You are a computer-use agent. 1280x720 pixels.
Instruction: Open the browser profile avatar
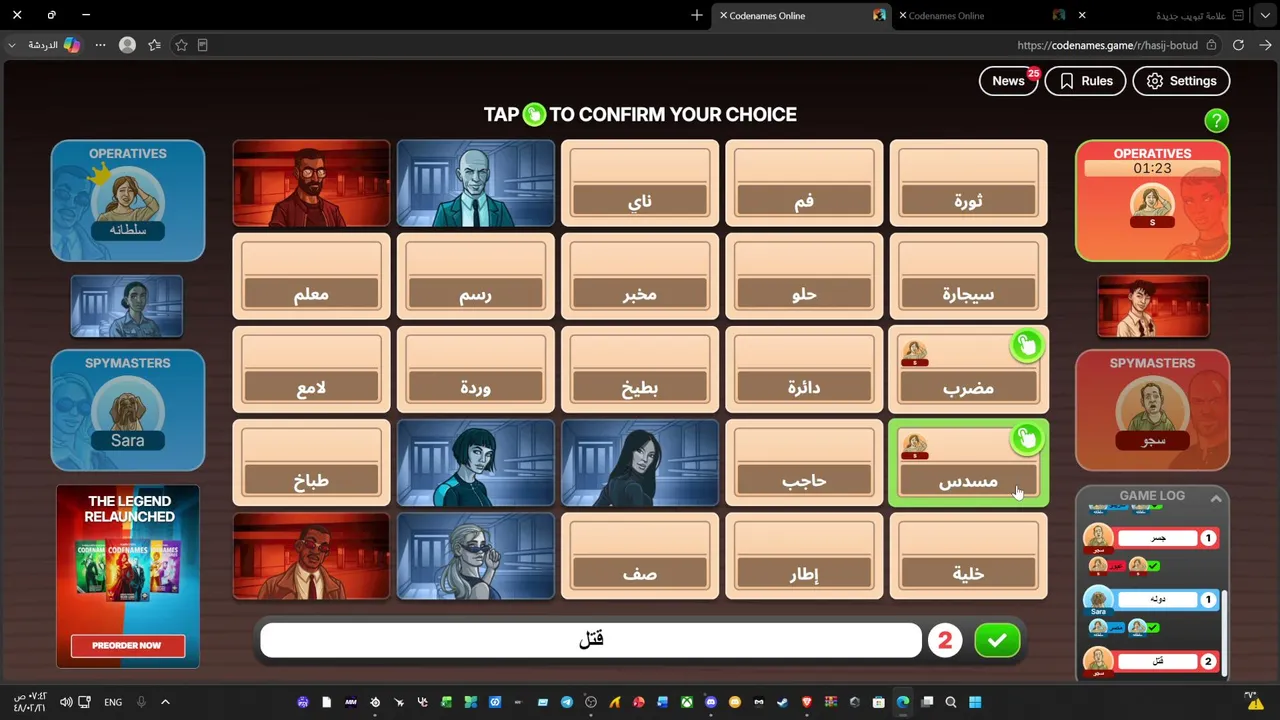127,45
